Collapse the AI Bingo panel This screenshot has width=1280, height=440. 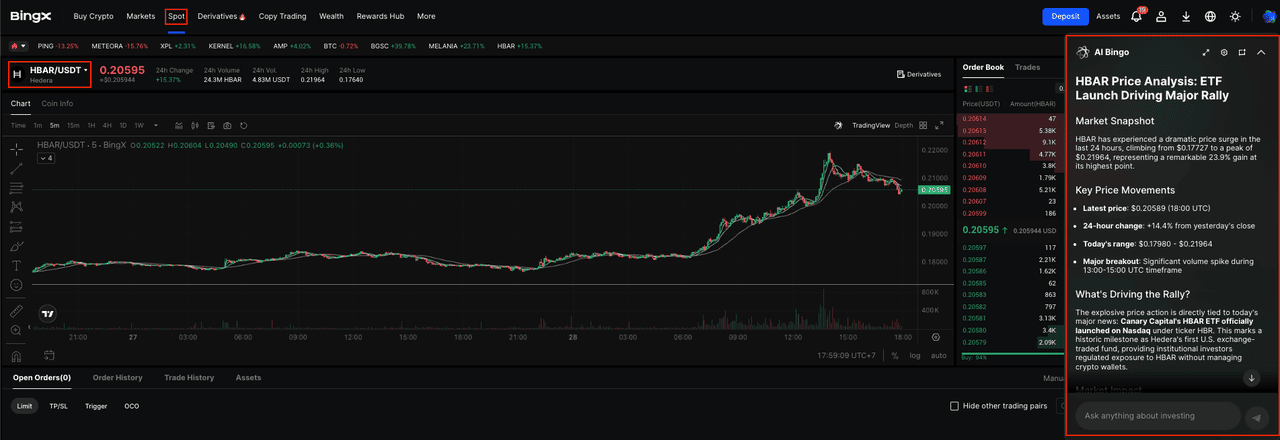(x=1261, y=52)
